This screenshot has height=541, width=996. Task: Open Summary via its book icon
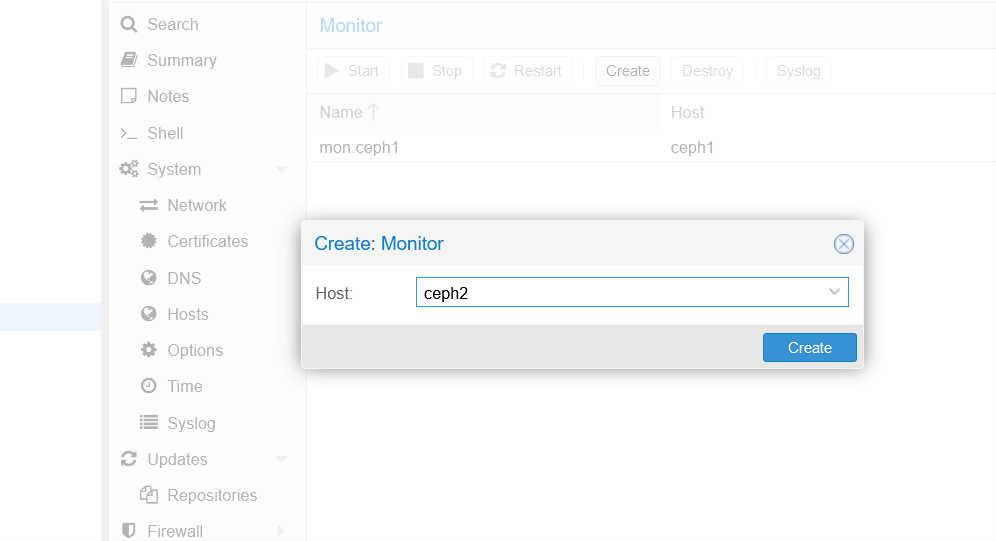point(128,60)
